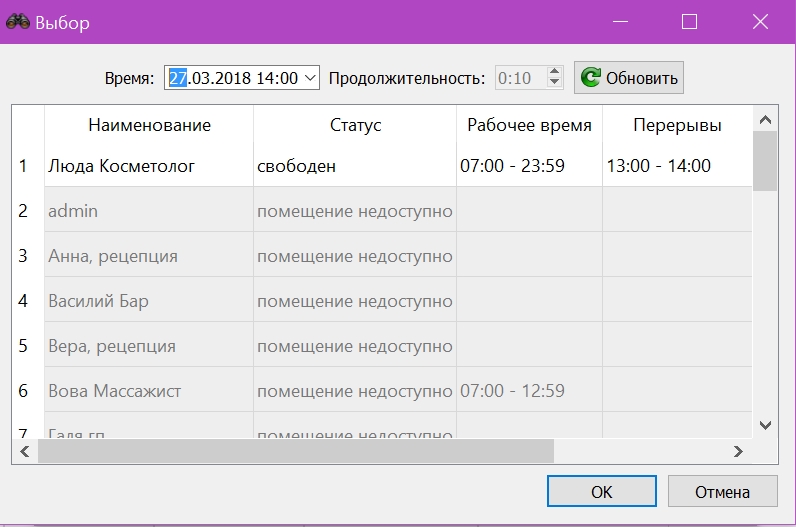Screen dimensions: 796x527
Task: Click the свободен status cell
Action: coord(355,166)
